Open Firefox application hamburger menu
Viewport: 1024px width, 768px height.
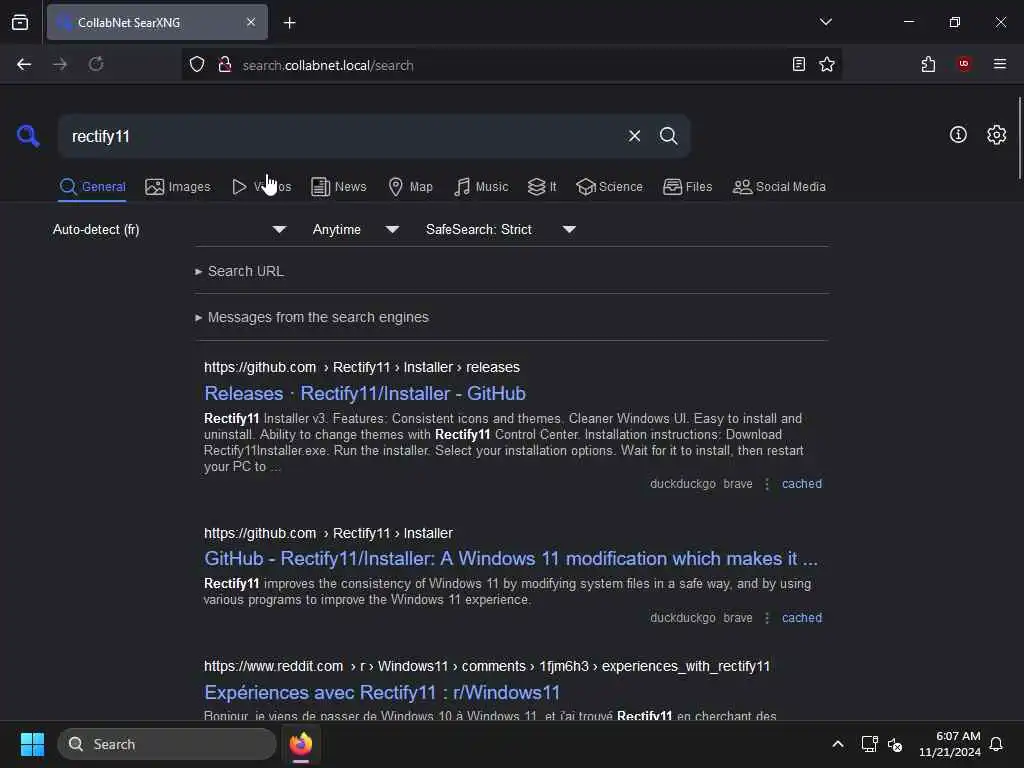pyautogui.click(x=999, y=64)
